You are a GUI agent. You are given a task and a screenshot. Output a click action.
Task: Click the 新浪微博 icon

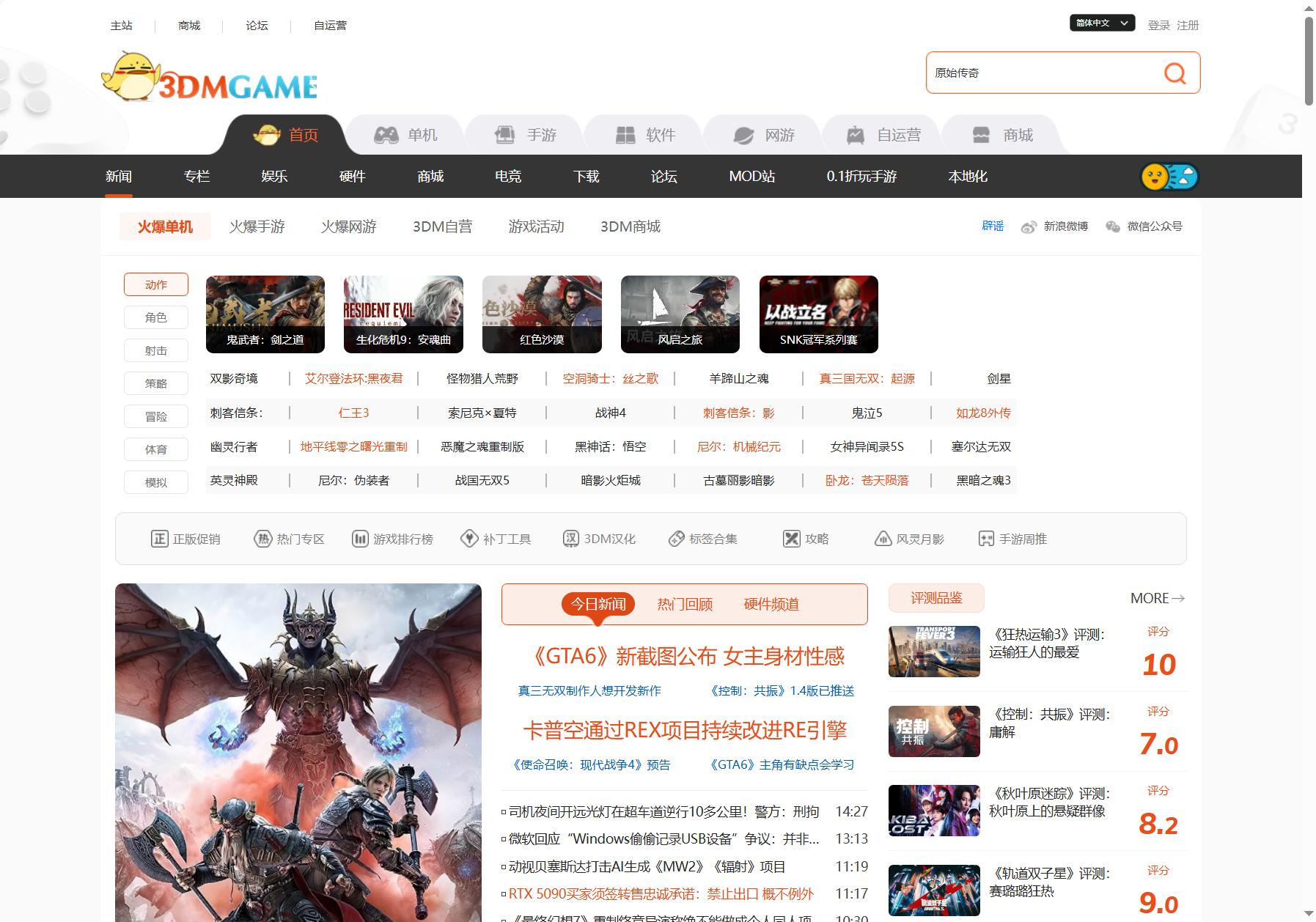[x=1028, y=227]
